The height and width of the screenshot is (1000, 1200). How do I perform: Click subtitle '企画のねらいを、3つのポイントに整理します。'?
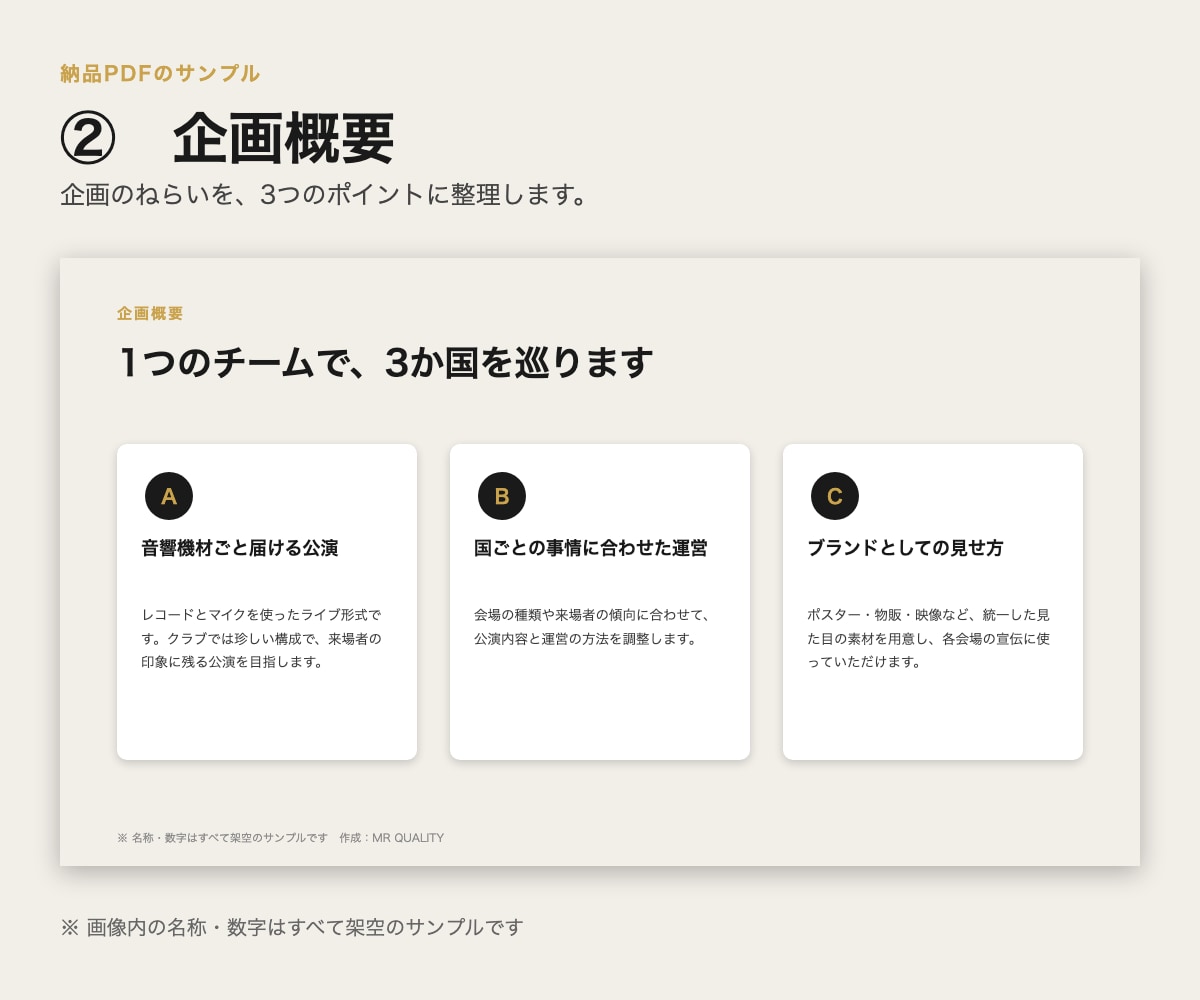[x=327, y=194]
